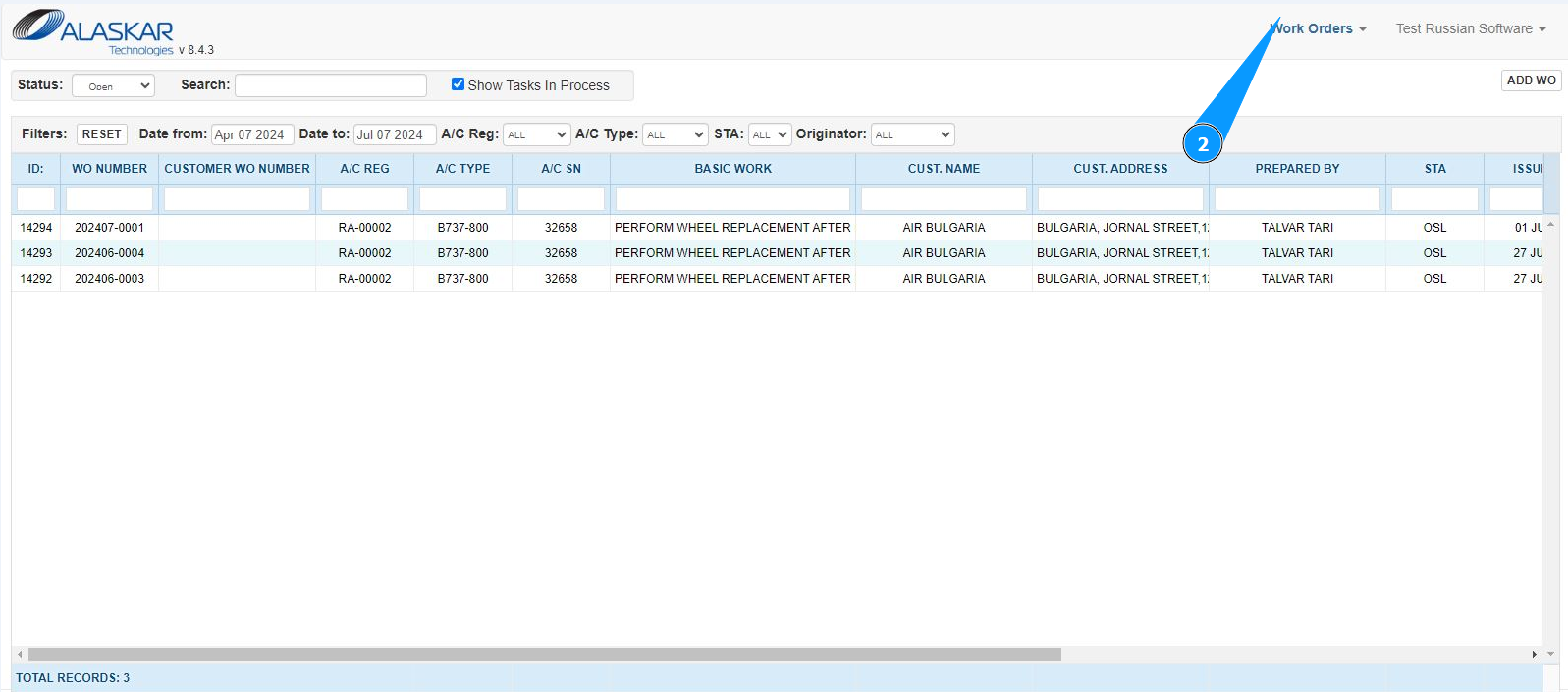Viewport: 1568px width, 692px height.
Task: Open Test Russian Software user menu
Action: (1471, 28)
